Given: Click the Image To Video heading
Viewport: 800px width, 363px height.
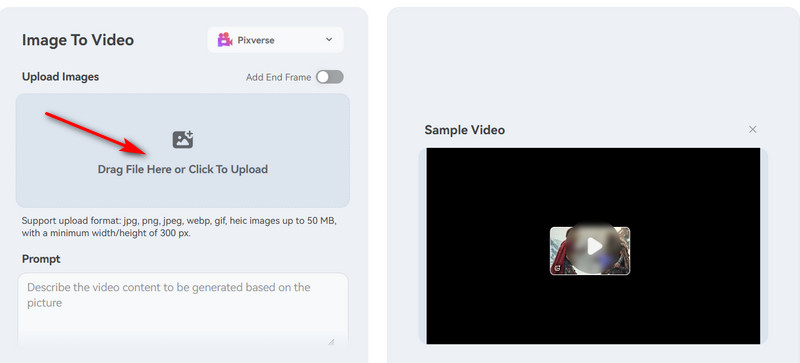Looking at the screenshot, I should click(78, 40).
